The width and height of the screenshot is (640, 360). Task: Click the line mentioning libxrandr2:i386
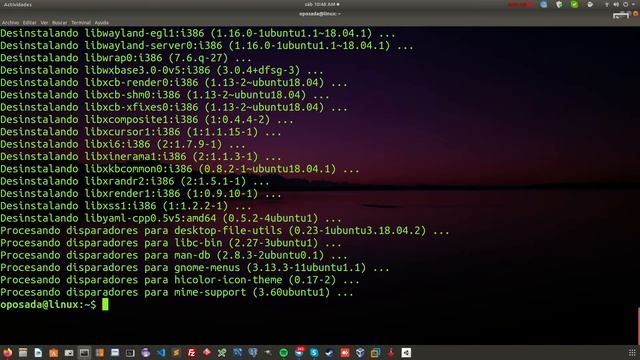point(135,181)
